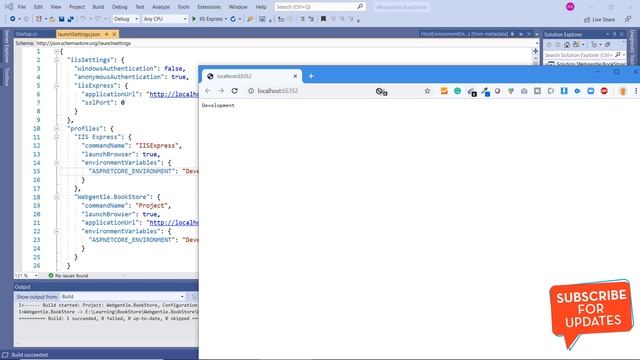The height and width of the screenshot is (360, 640).
Task: Click the site information icon in address bar
Action: click(251, 91)
